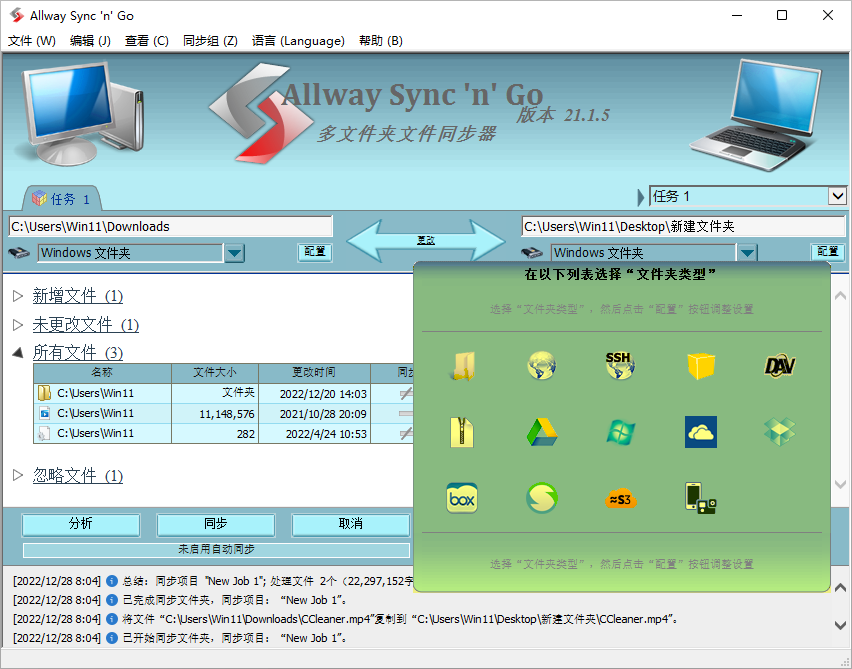Expand the 未更改文件 (1) group
This screenshot has height=669, width=852.
pyautogui.click(x=18, y=324)
